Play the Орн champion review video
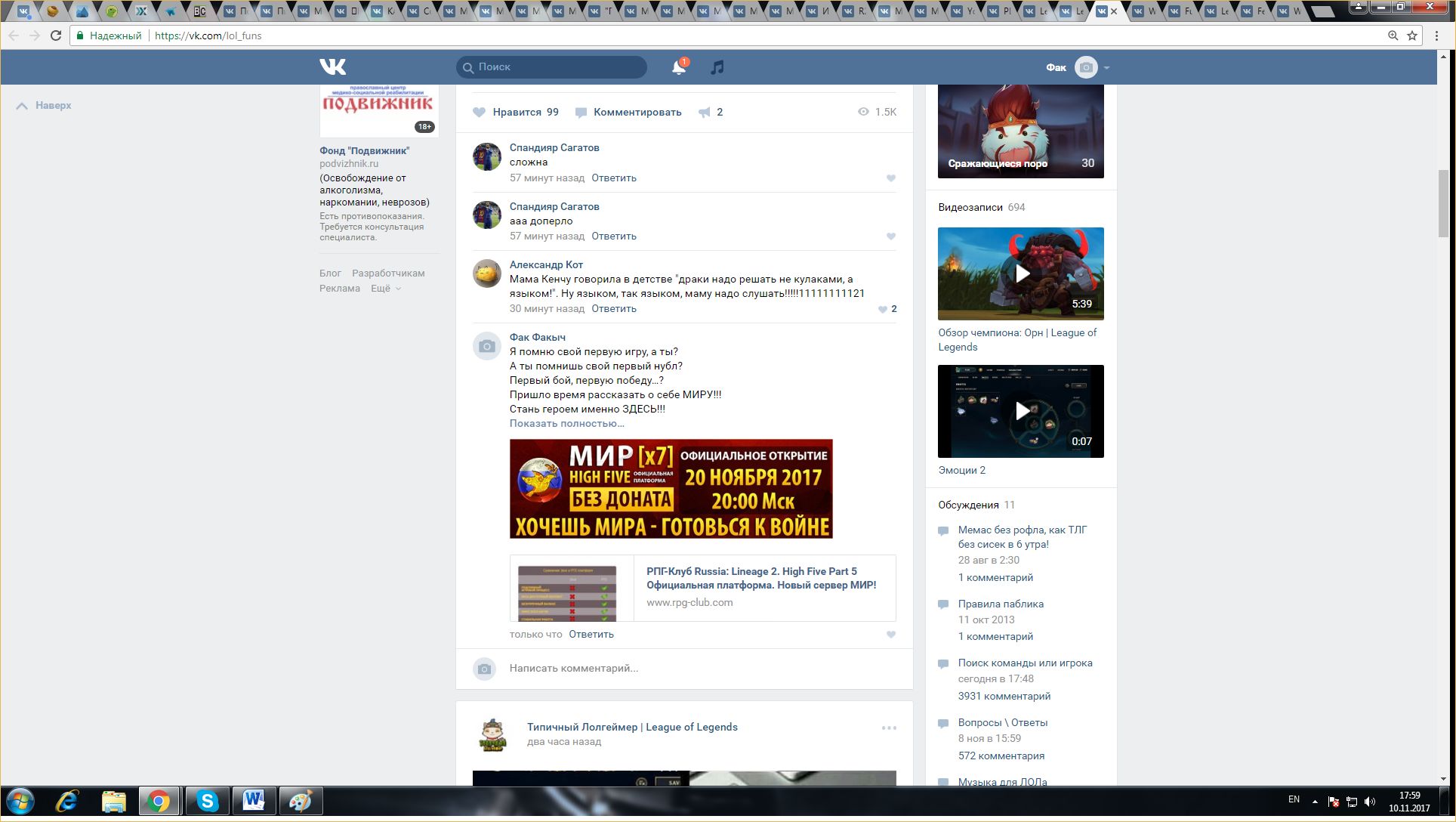This screenshot has height=822, width=1456. [x=1021, y=273]
